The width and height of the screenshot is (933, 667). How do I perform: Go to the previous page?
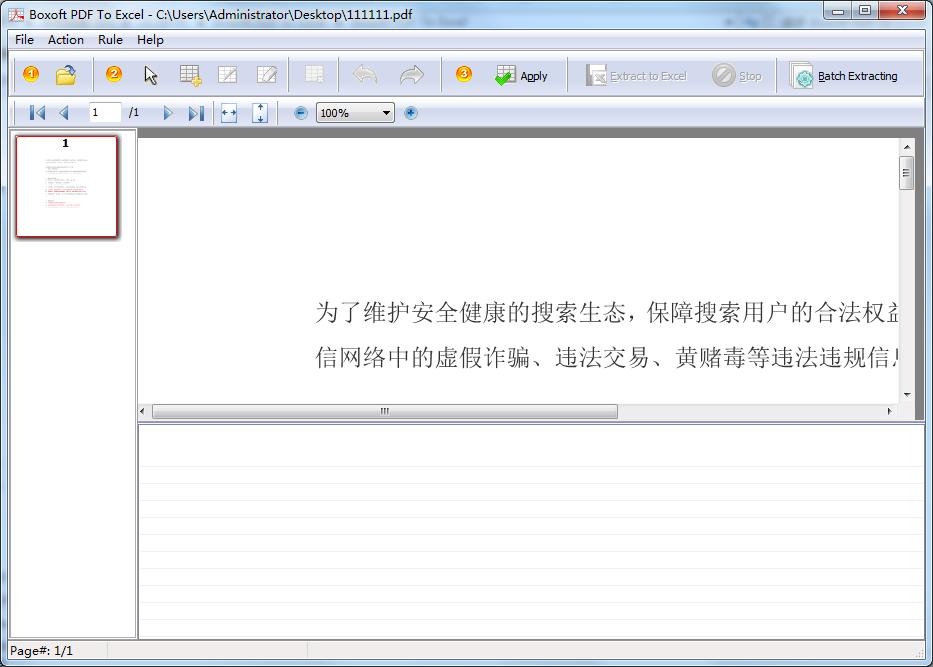(x=64, y=113)
